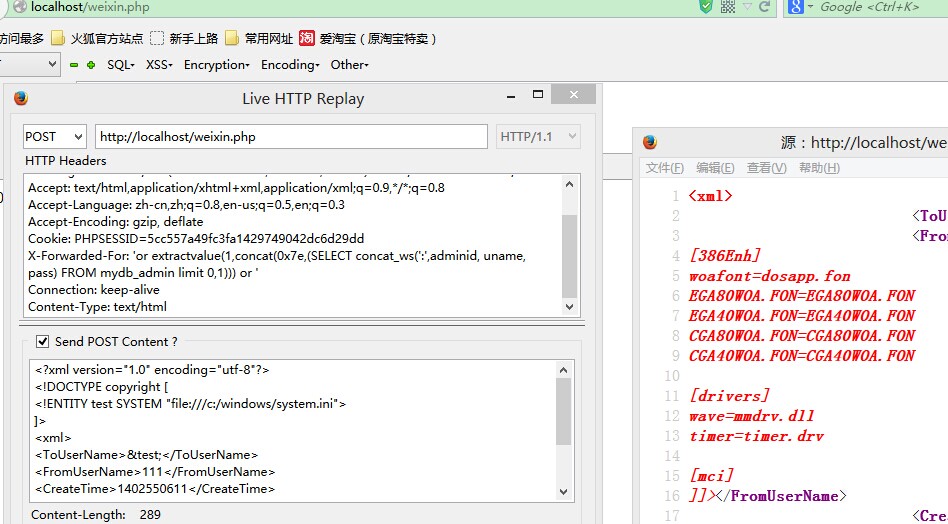
Task: Click Firefox icon in Live HTTP Replay title
Action: tap(21, 98)
